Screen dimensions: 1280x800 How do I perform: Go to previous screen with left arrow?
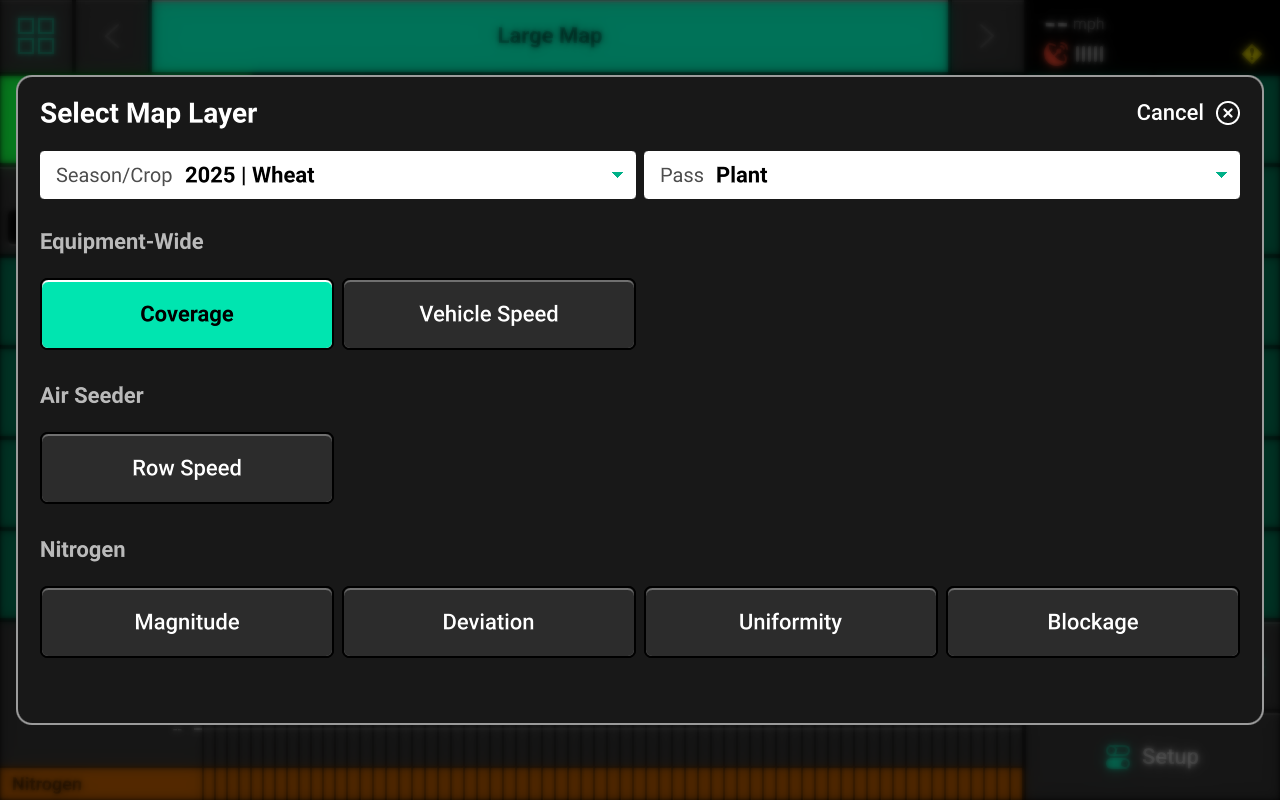coord(112,36)
